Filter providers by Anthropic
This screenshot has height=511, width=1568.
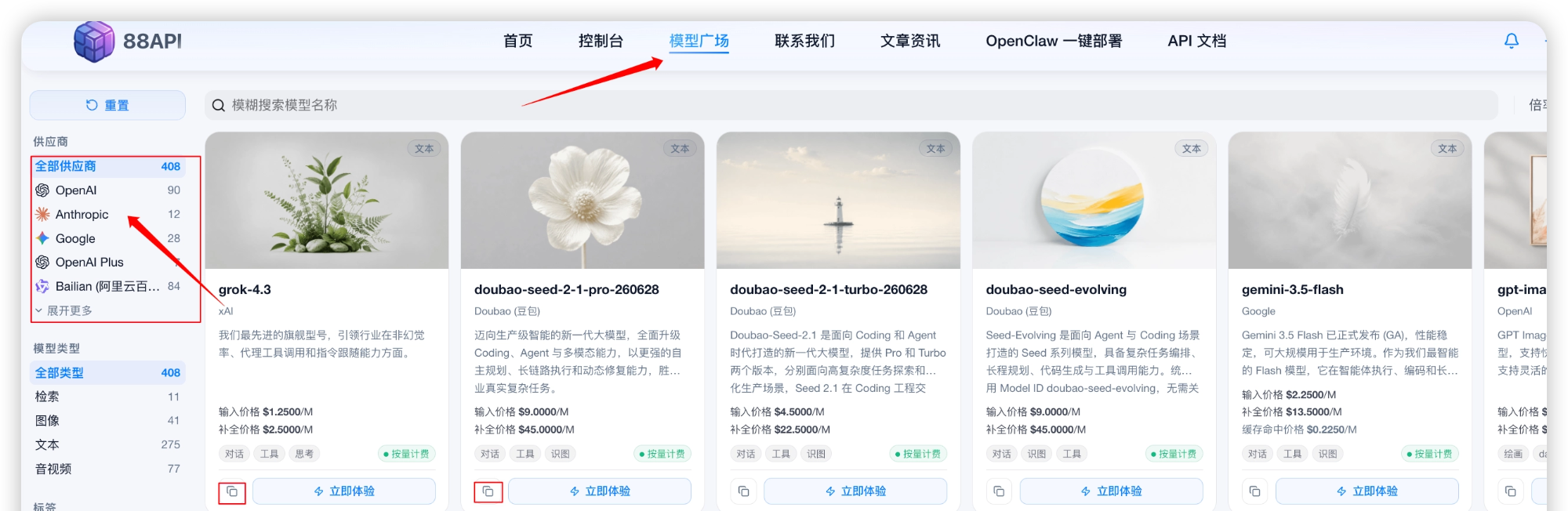click(107, 214)
